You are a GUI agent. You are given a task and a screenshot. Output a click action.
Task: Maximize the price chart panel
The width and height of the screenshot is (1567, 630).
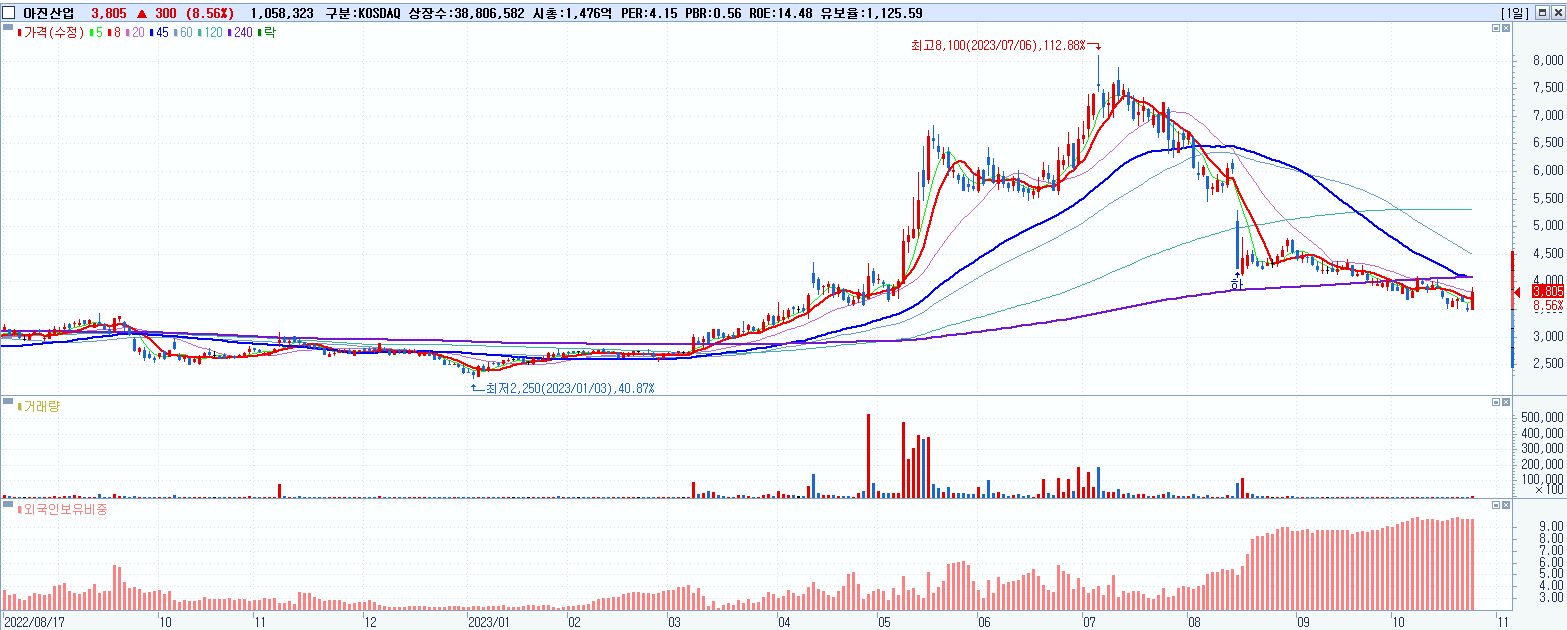pos(1495,30)
